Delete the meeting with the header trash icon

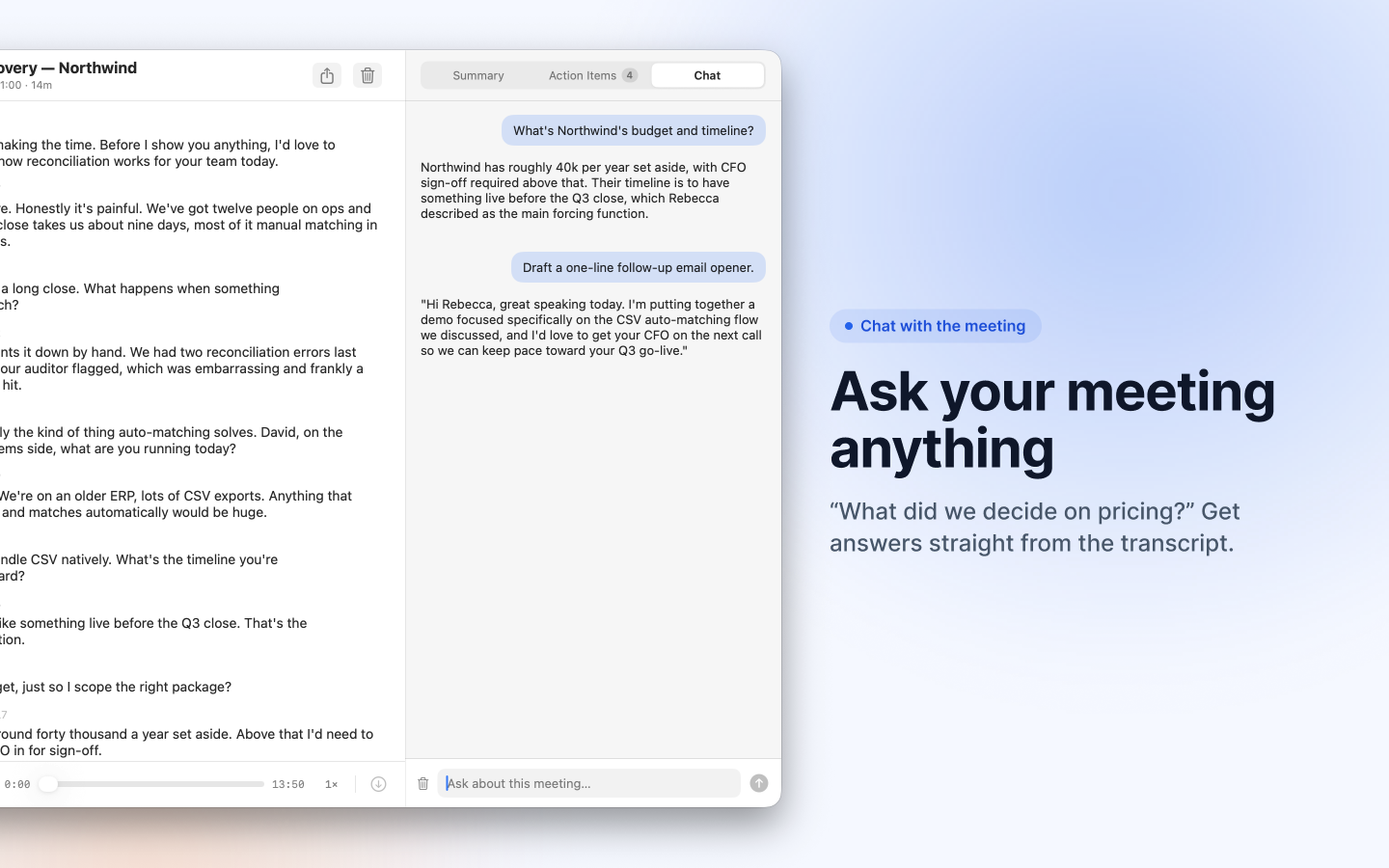pyautogui.click(x=368, y=75)
